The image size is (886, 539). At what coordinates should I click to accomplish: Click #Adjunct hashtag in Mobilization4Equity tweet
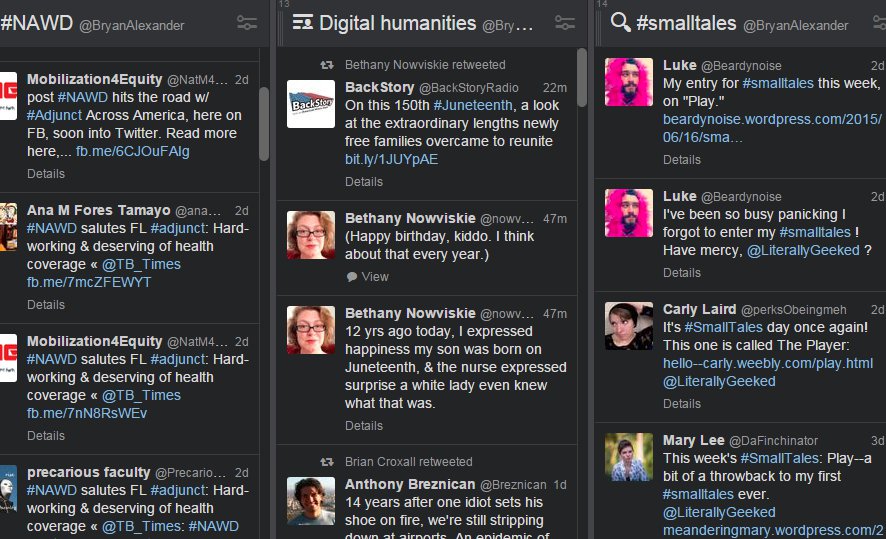point(54,115)
